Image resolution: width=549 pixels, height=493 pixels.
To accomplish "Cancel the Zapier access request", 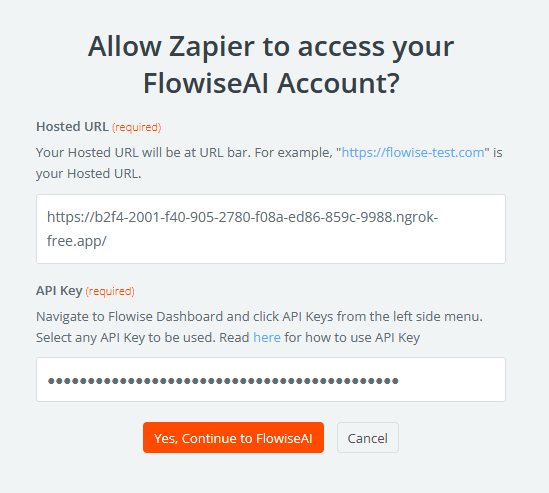I will [x=368, y=437].
